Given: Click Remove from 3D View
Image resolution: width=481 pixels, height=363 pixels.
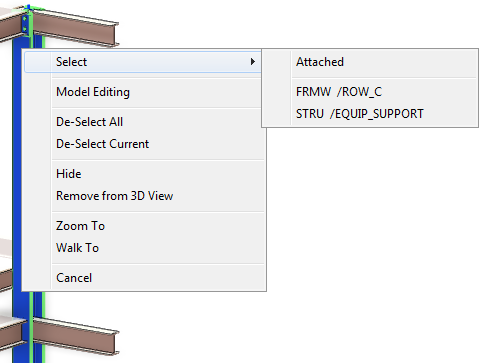Looking at the screenshot, I should point(114,196).
